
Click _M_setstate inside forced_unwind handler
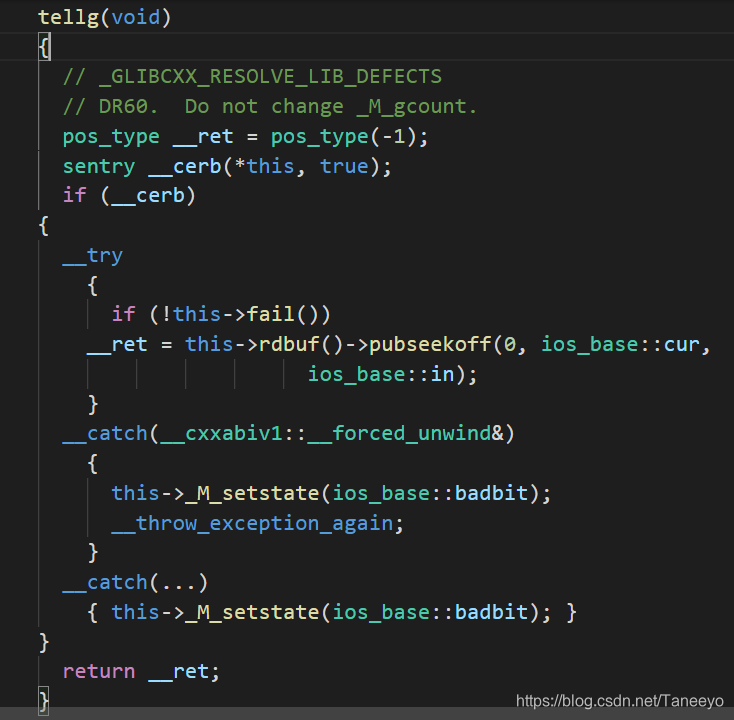point(252,493)
